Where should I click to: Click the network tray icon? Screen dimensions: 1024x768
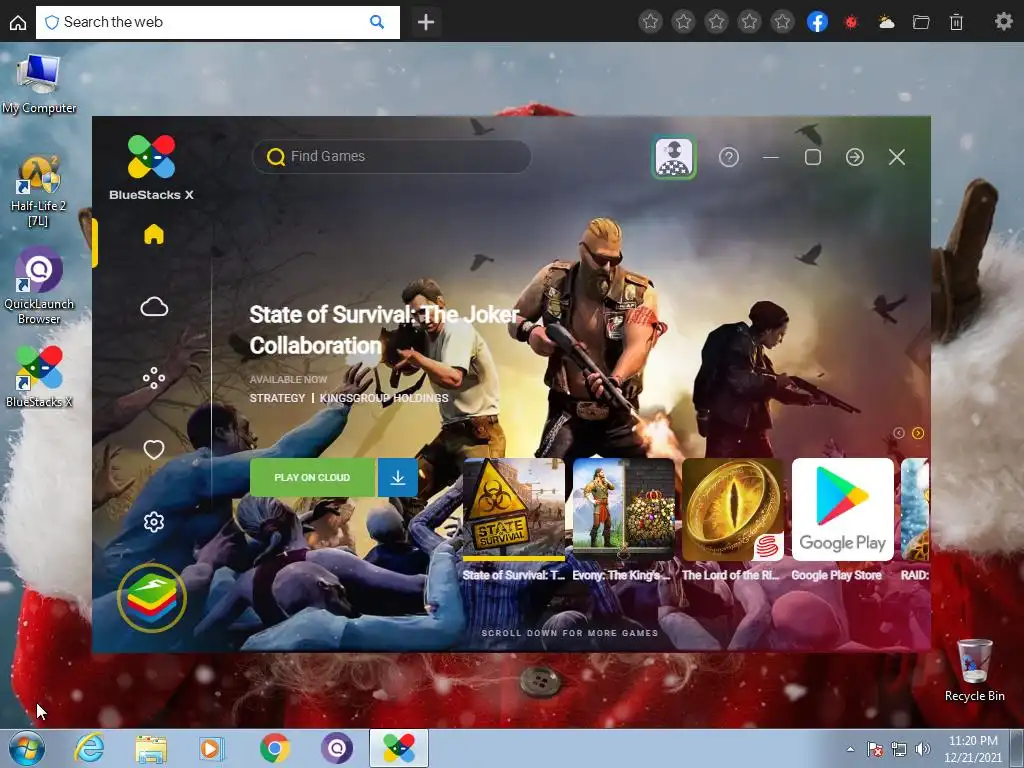click(x=899, y=749)
